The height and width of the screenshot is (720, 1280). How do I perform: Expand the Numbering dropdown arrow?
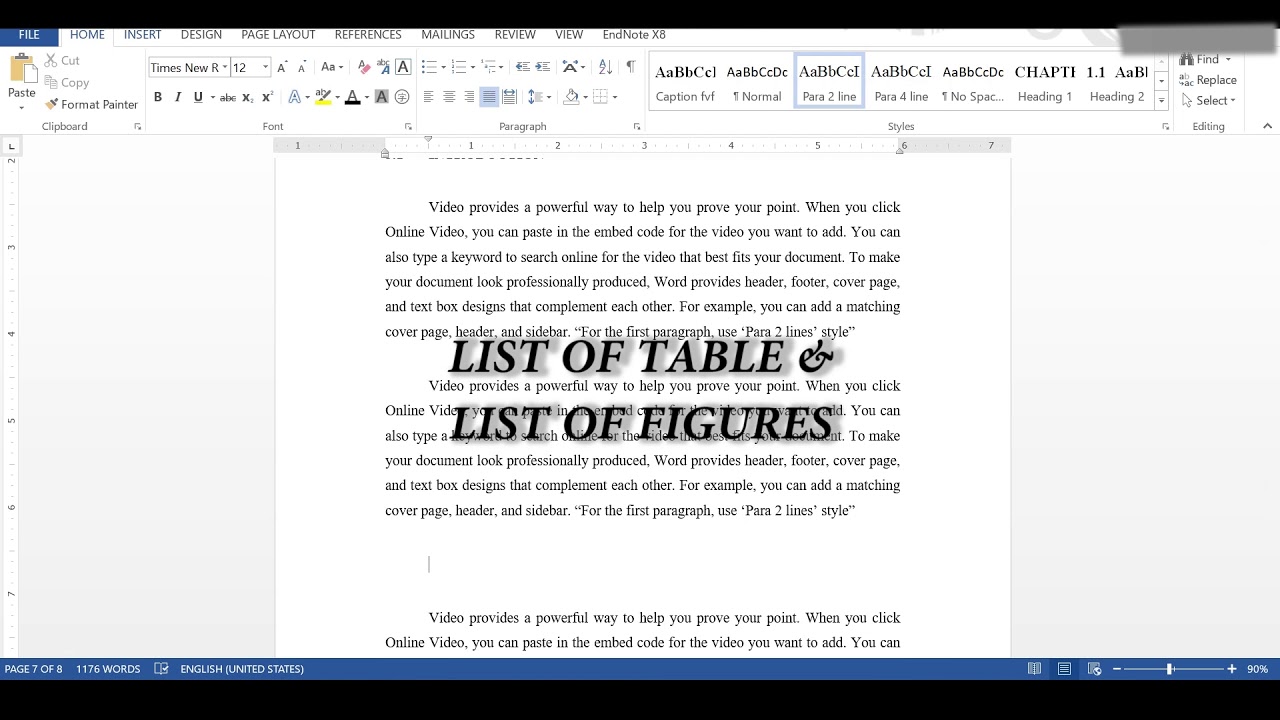point(473,67)
